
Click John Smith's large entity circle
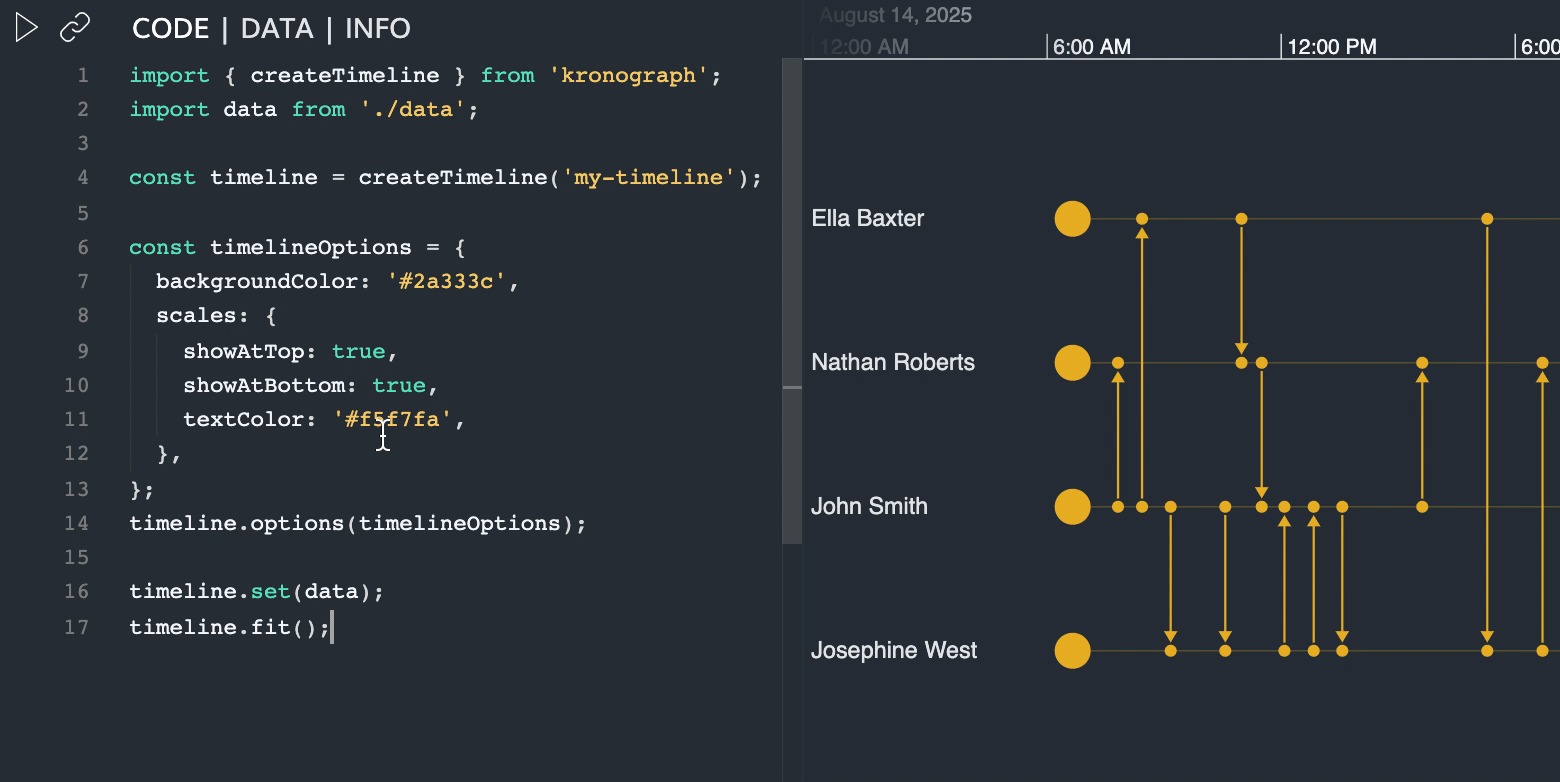click(1072, 507)
